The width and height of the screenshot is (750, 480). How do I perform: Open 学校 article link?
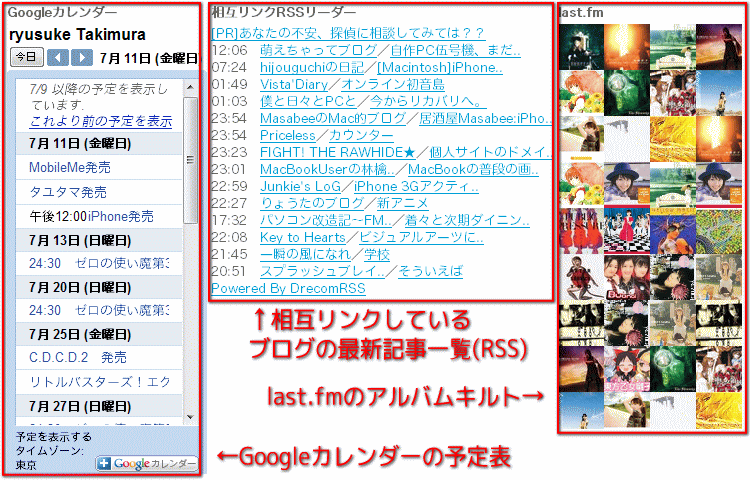click(x=377, y=254)
